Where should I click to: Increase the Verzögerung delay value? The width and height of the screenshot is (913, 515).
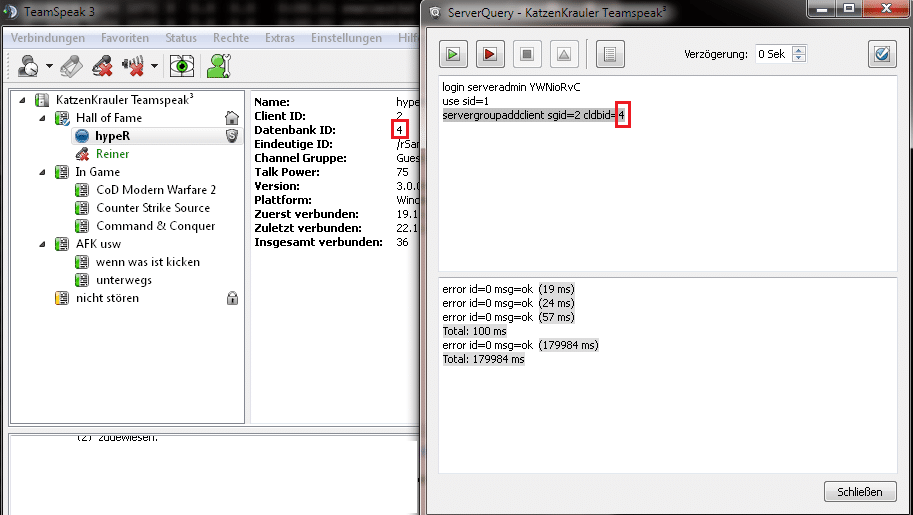(799, 50)
